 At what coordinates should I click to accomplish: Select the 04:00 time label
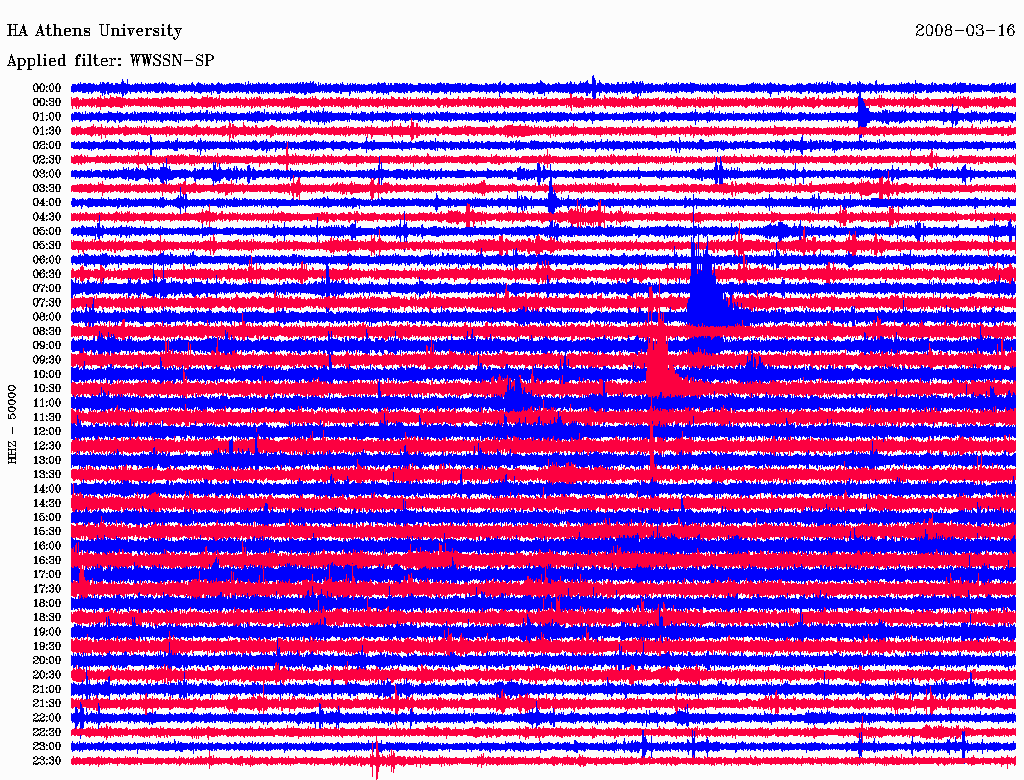[x=47, y=203]
